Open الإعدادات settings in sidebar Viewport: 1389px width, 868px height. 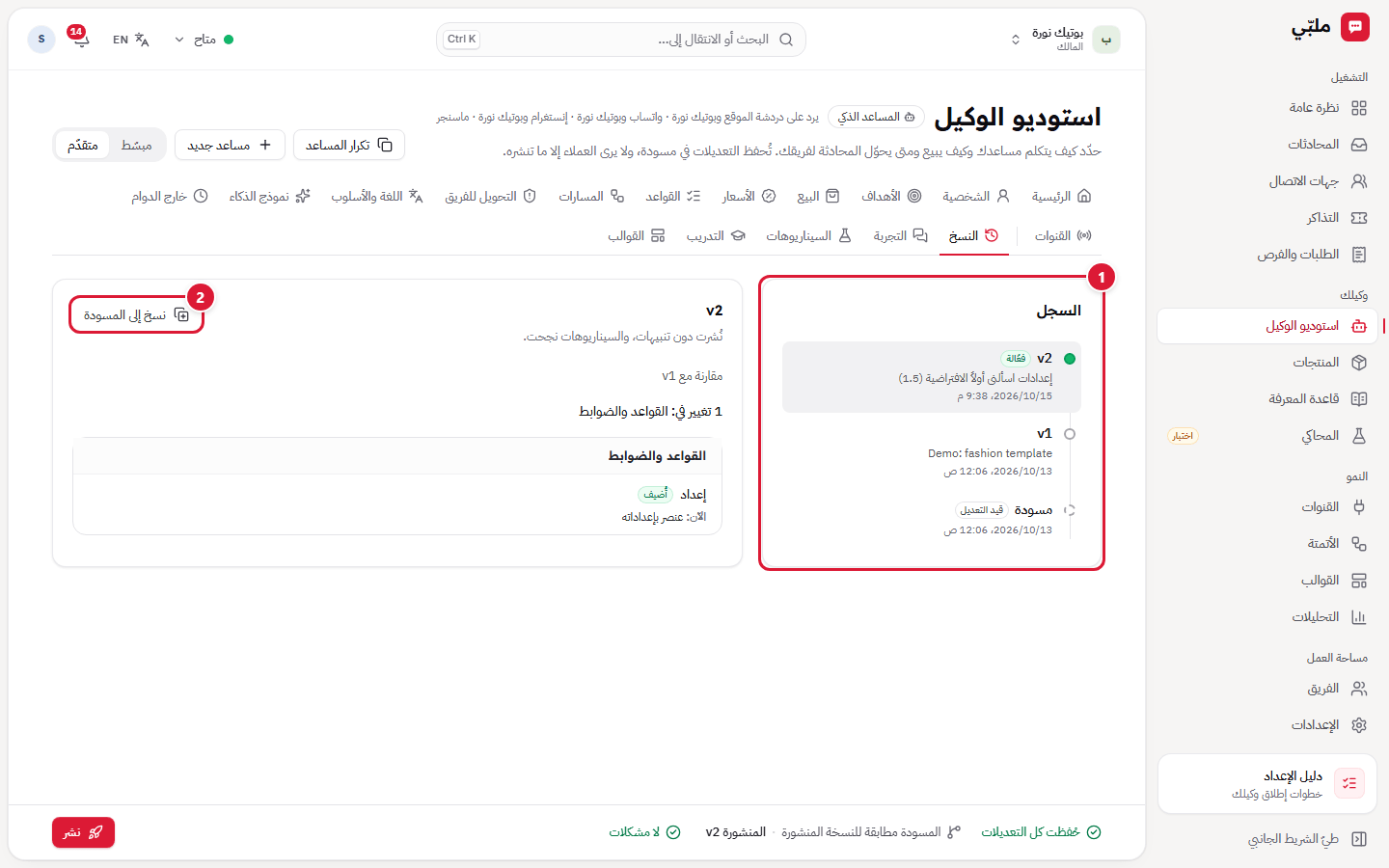tap(1266, 725)
